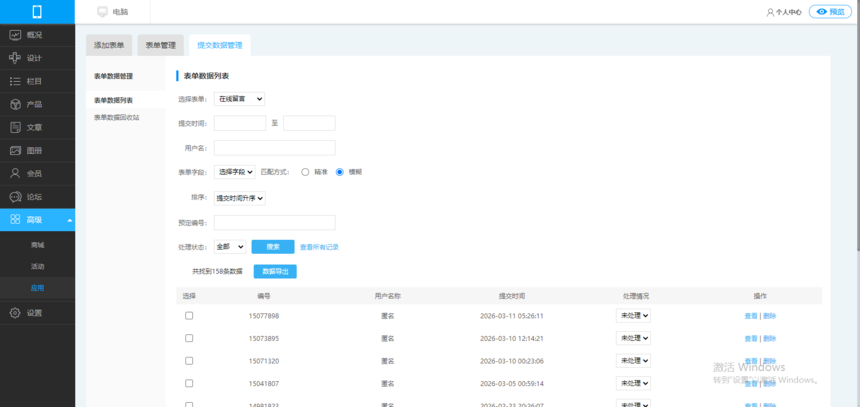This screenshot has width=860, height=407.
Task: Switch to mobile view phone icon
Action: point(37,12)
